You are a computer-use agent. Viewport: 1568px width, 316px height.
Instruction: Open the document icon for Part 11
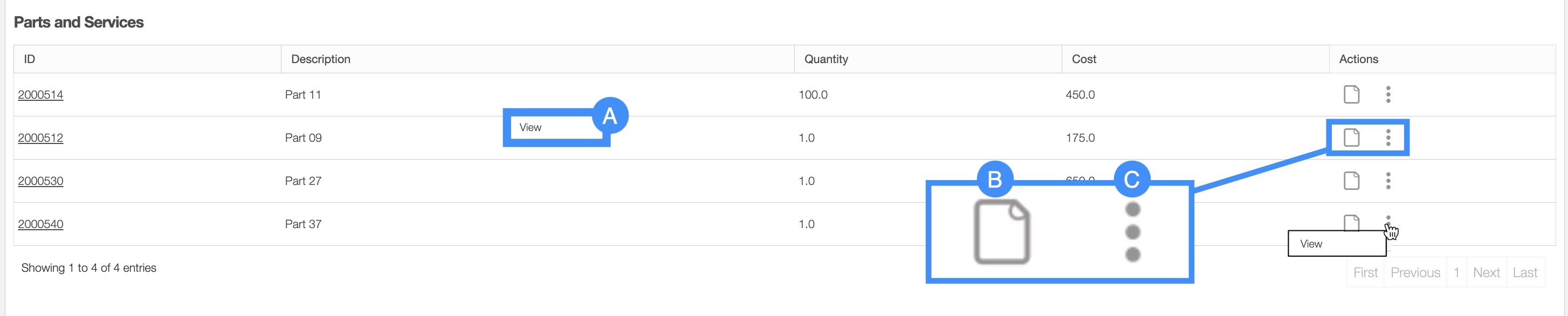1351,94
